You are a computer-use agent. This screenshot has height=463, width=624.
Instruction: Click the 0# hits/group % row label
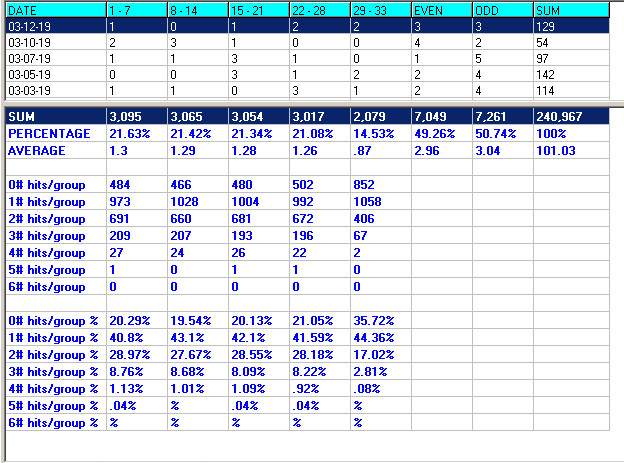click(x=53, y=321)
